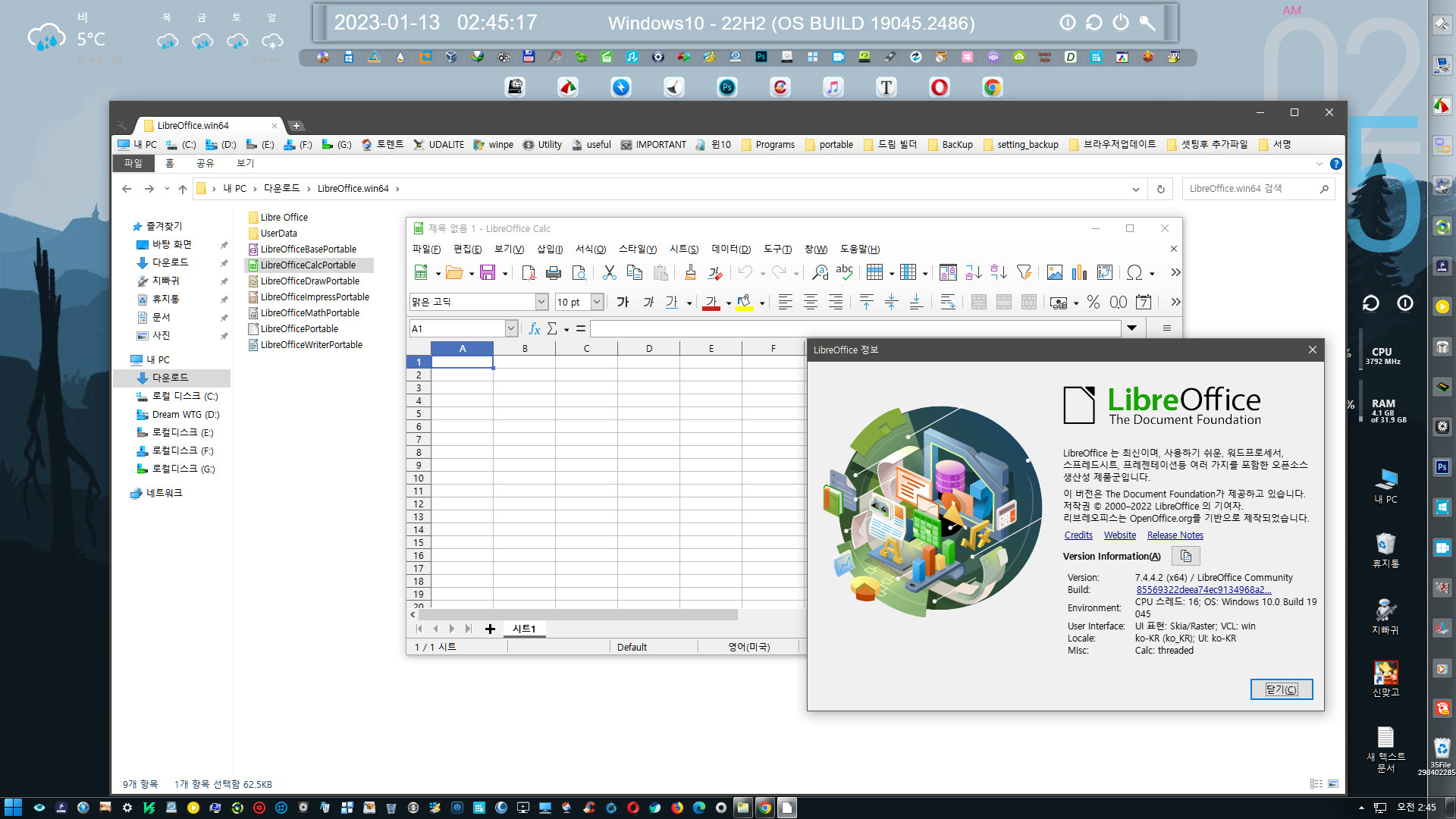Screen dimensions: 1456x819
Task: Click the Save icon in Calc toolbar
Action: click(x=488, y=273)
